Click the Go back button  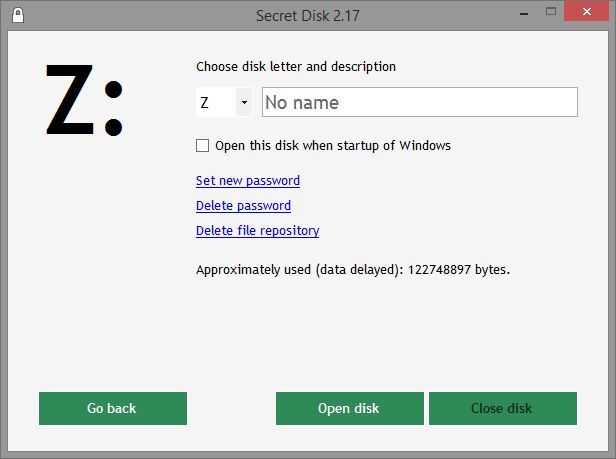coord(113,408)
